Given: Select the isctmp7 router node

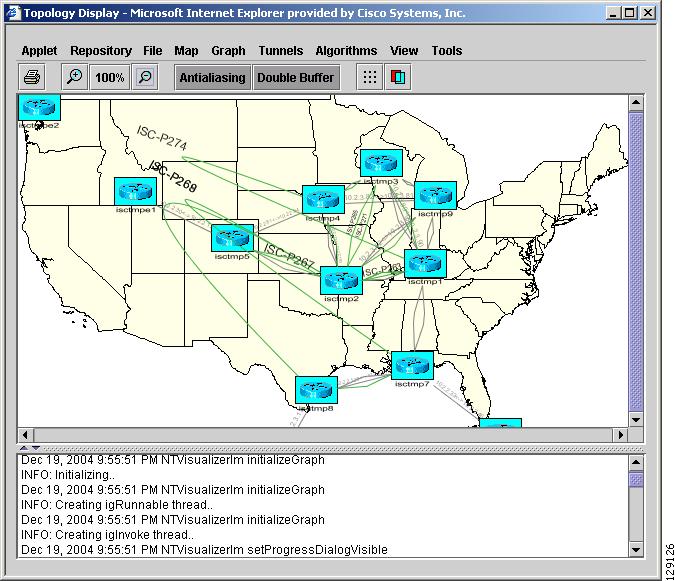Looking at the screenshot, I should tap(412, 365).
